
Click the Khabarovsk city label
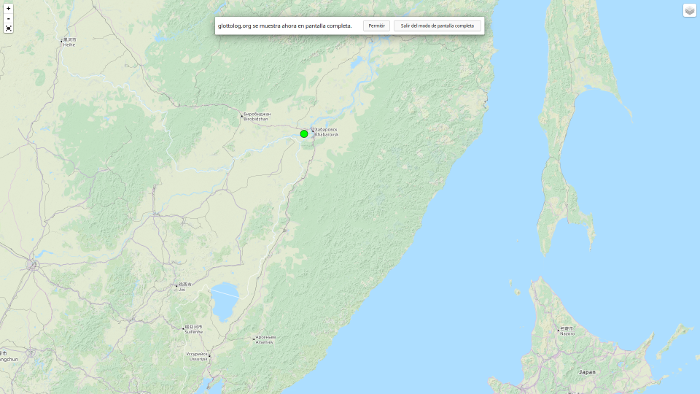326,132
